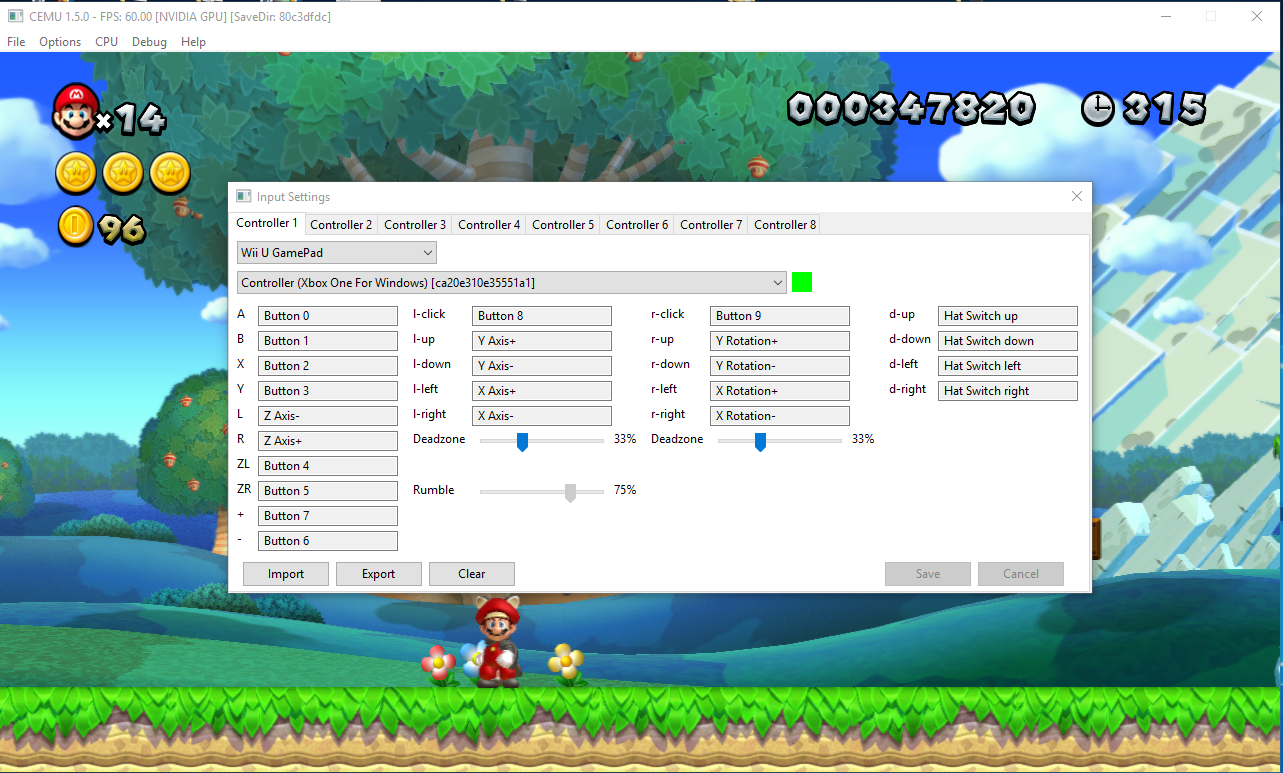Open the Options menu

[x=60, y=42]
